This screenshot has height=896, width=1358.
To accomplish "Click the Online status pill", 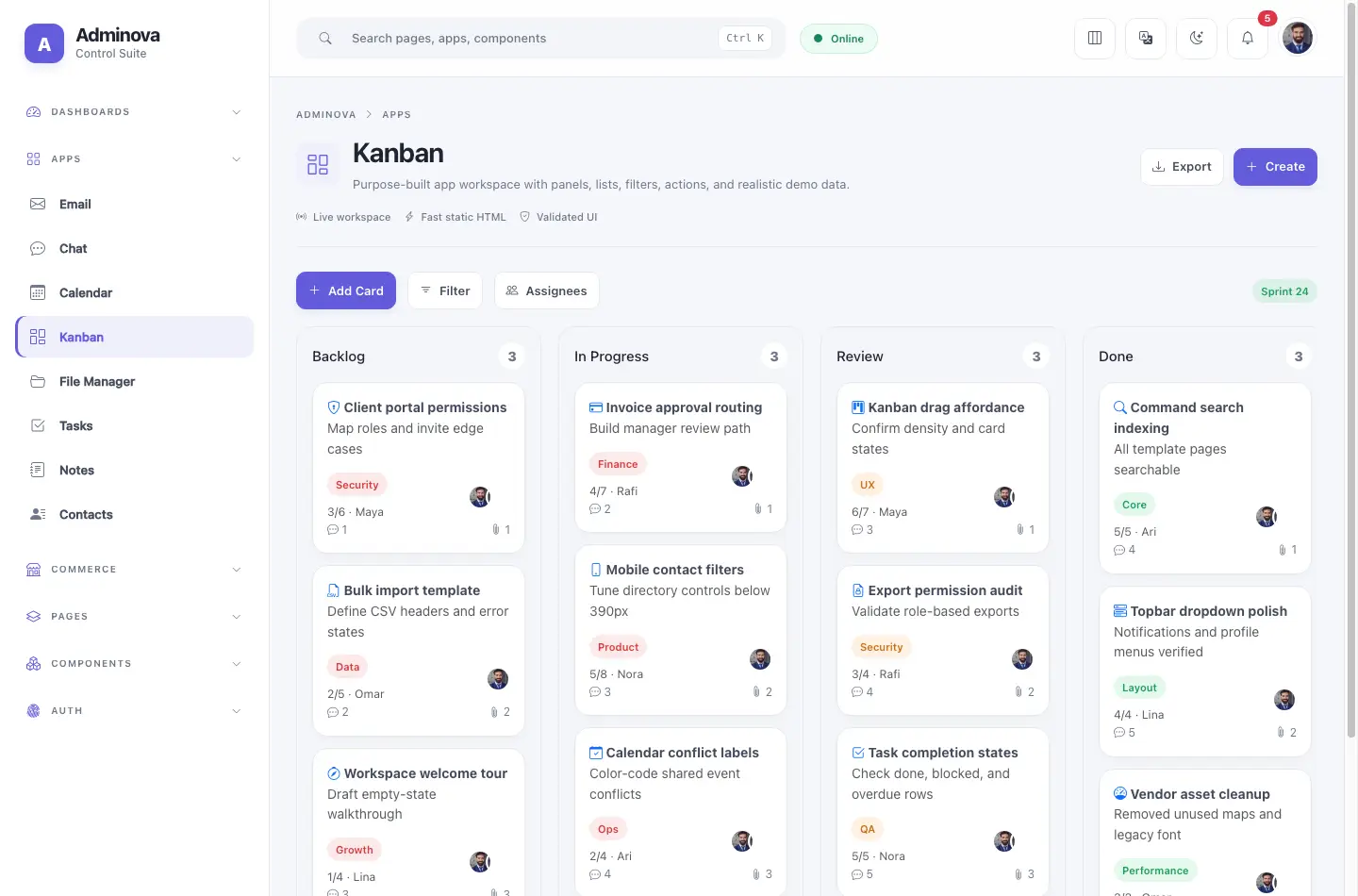I will point(838,39).
